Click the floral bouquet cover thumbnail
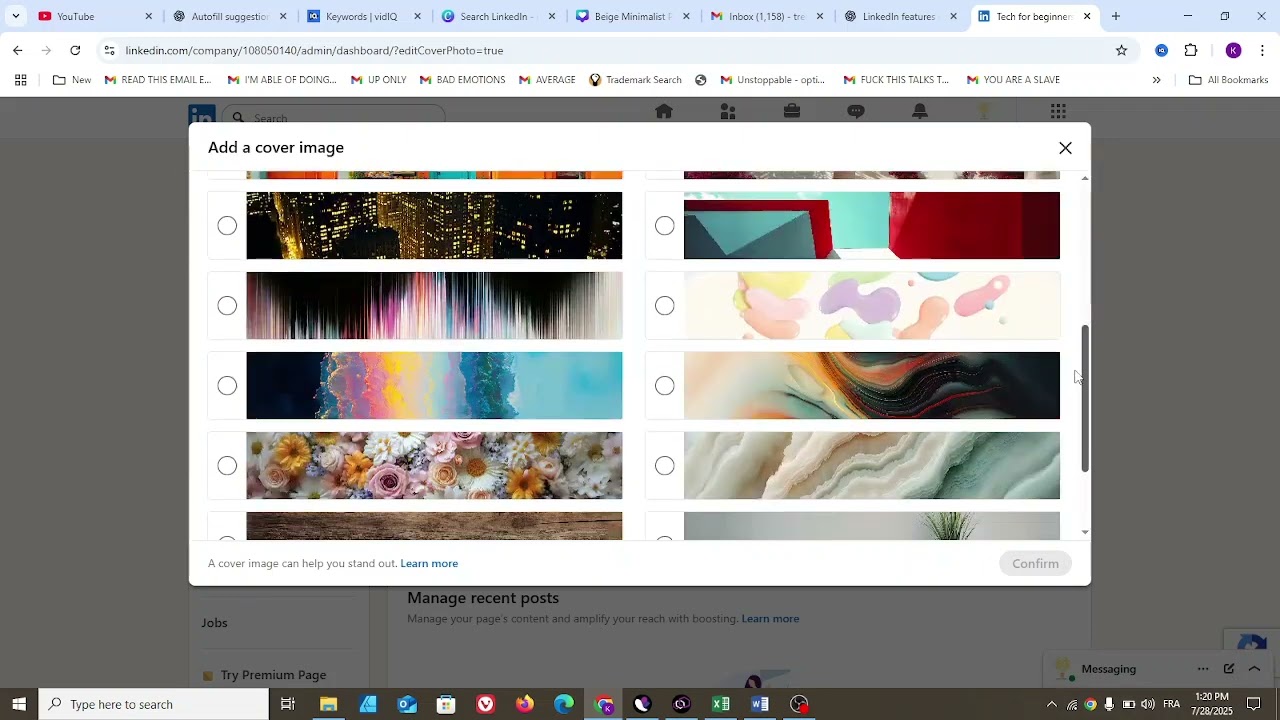1280x720 pixels. point(434,466)
